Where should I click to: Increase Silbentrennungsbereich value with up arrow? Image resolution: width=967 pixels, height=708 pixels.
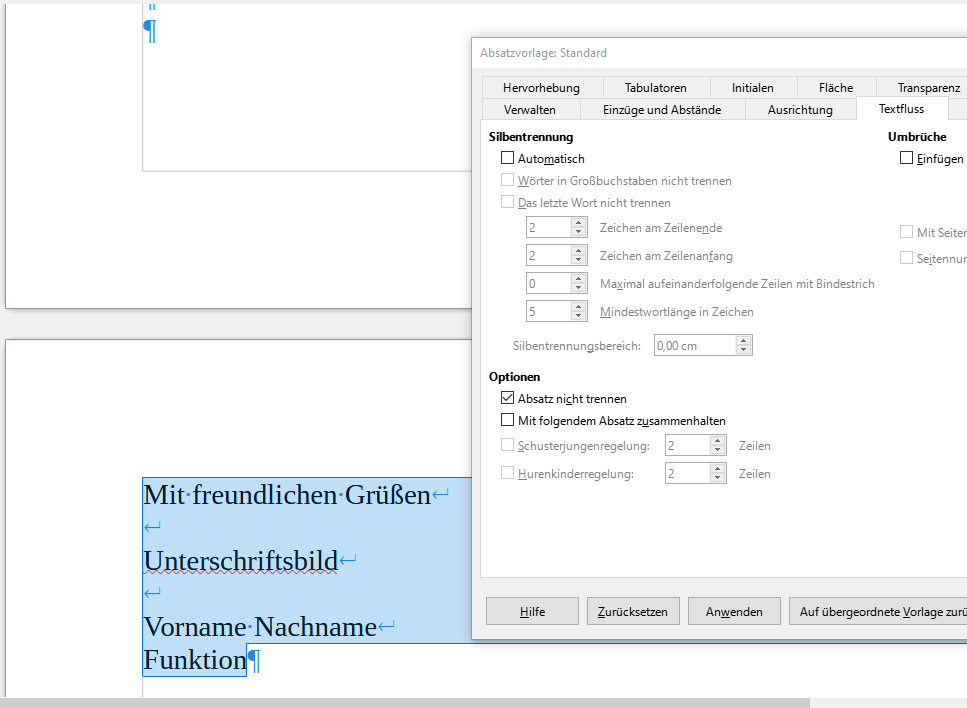(x=743, y=341)
